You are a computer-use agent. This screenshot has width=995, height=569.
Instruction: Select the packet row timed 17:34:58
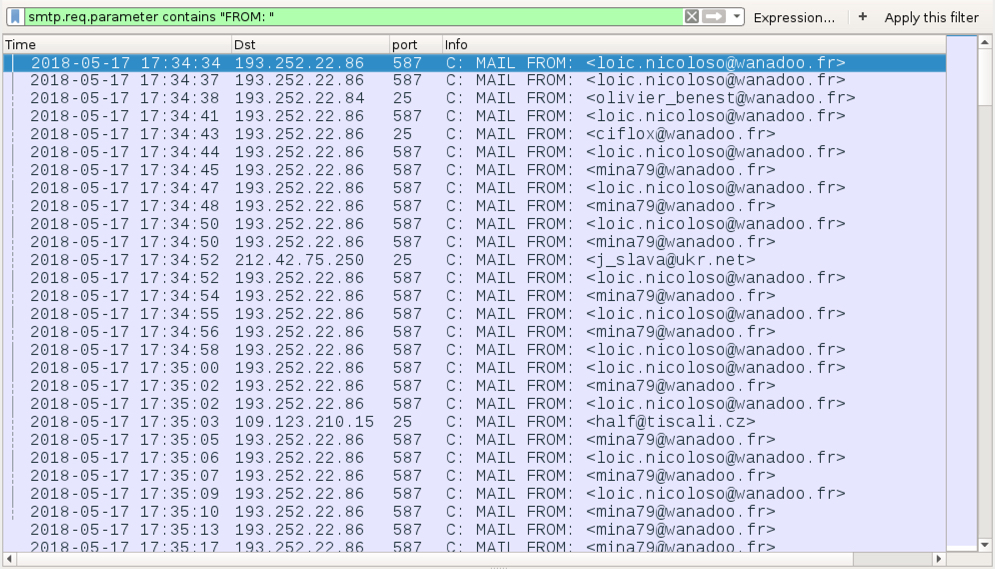pos(474,350)
